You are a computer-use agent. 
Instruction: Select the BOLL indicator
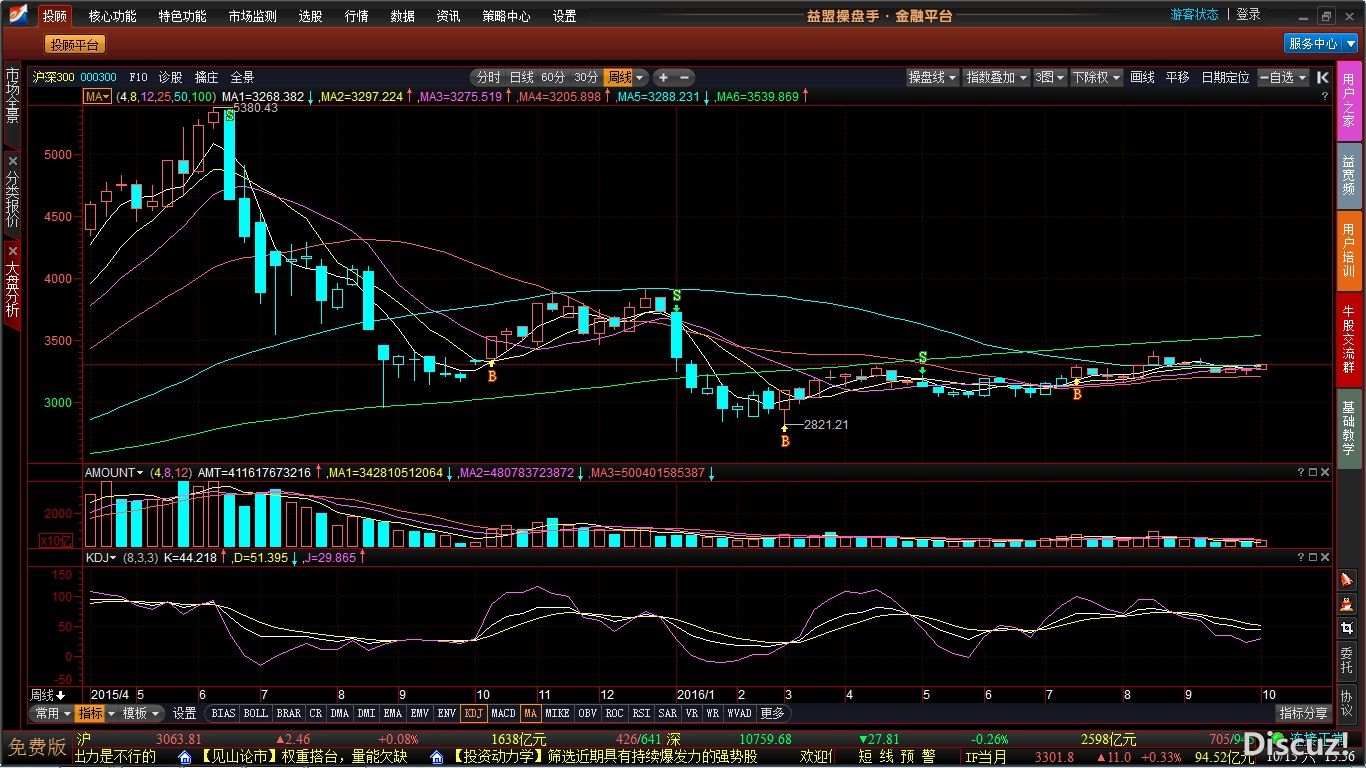255,713
